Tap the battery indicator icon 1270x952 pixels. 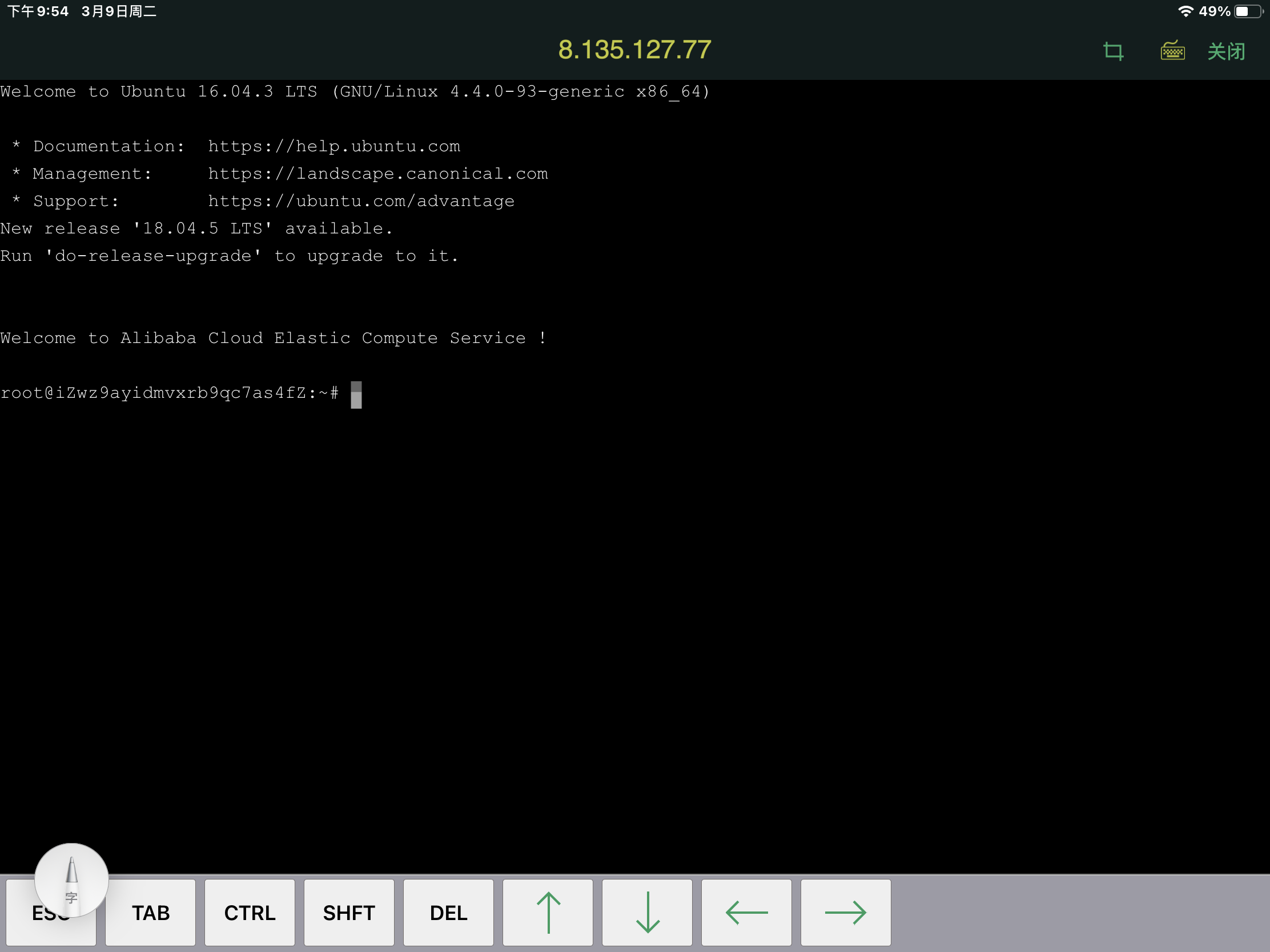pos(1248,11)
